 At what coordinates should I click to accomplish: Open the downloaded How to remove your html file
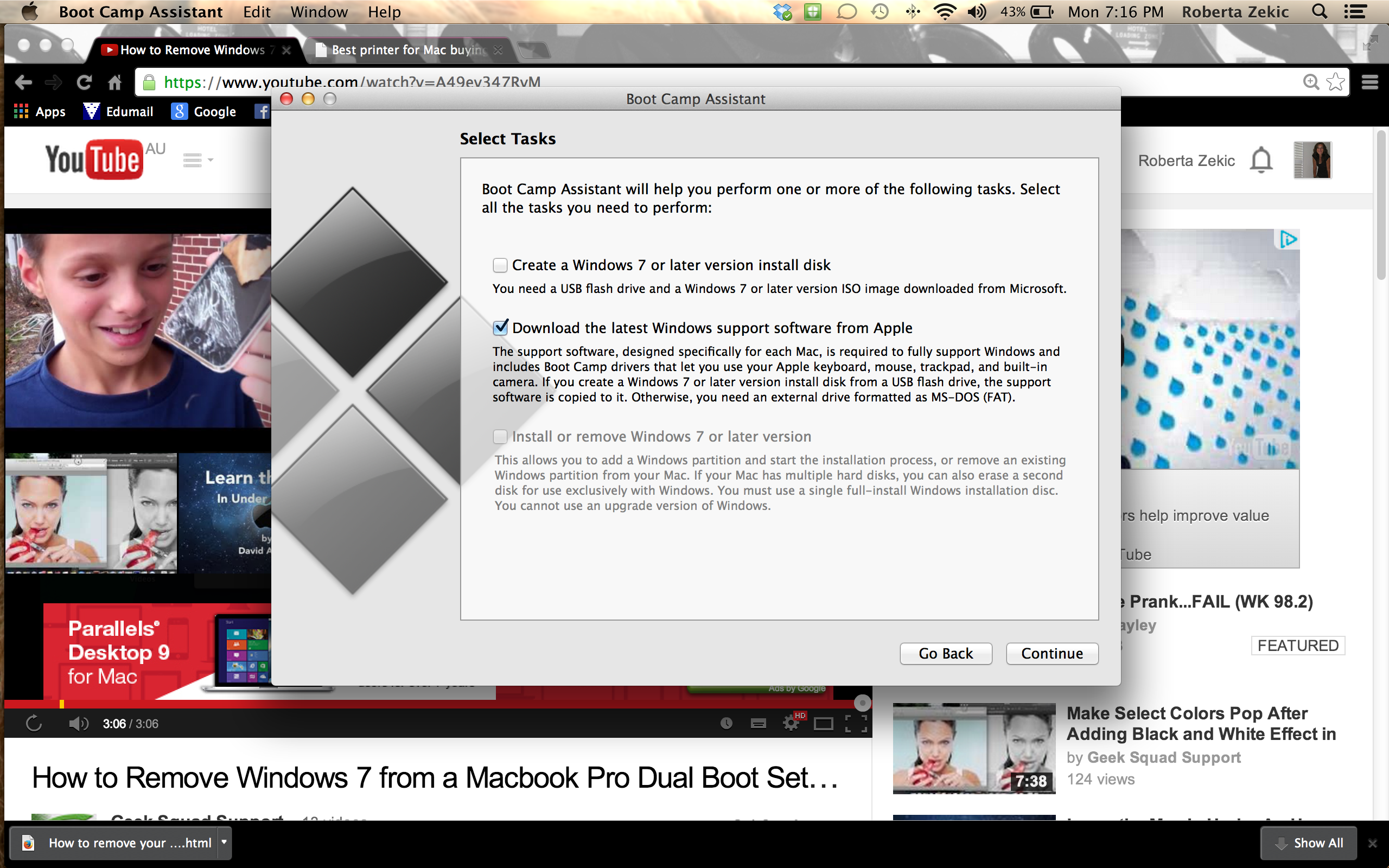point(115,843)
